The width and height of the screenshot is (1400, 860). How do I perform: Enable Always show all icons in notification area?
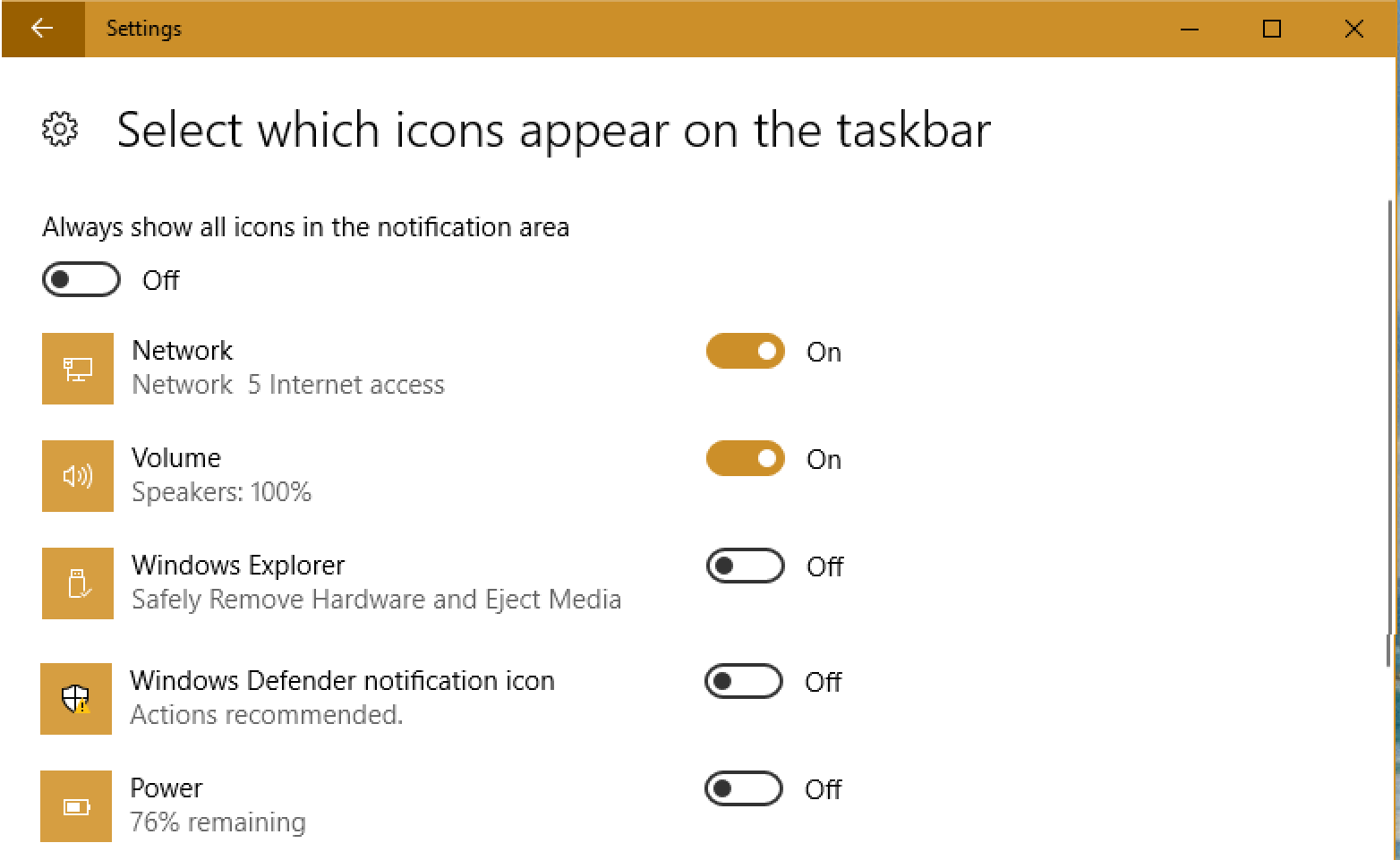[x=81, y=279]
